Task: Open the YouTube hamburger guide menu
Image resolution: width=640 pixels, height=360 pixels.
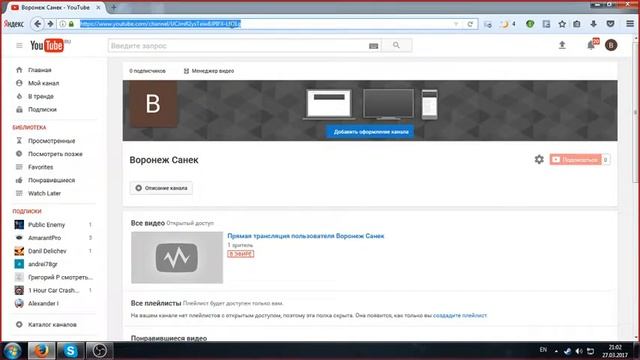Action: tap(19, 45)
